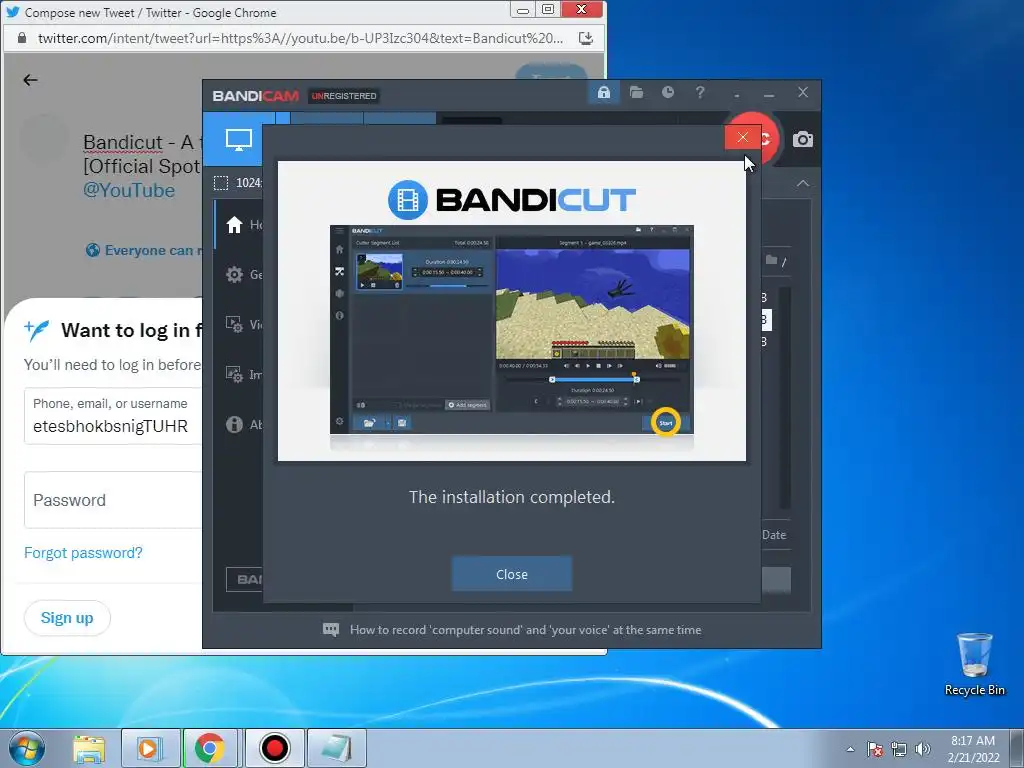
Task: Click the taskbar clock showing 8:17 AM
Action: coord(973,749)
